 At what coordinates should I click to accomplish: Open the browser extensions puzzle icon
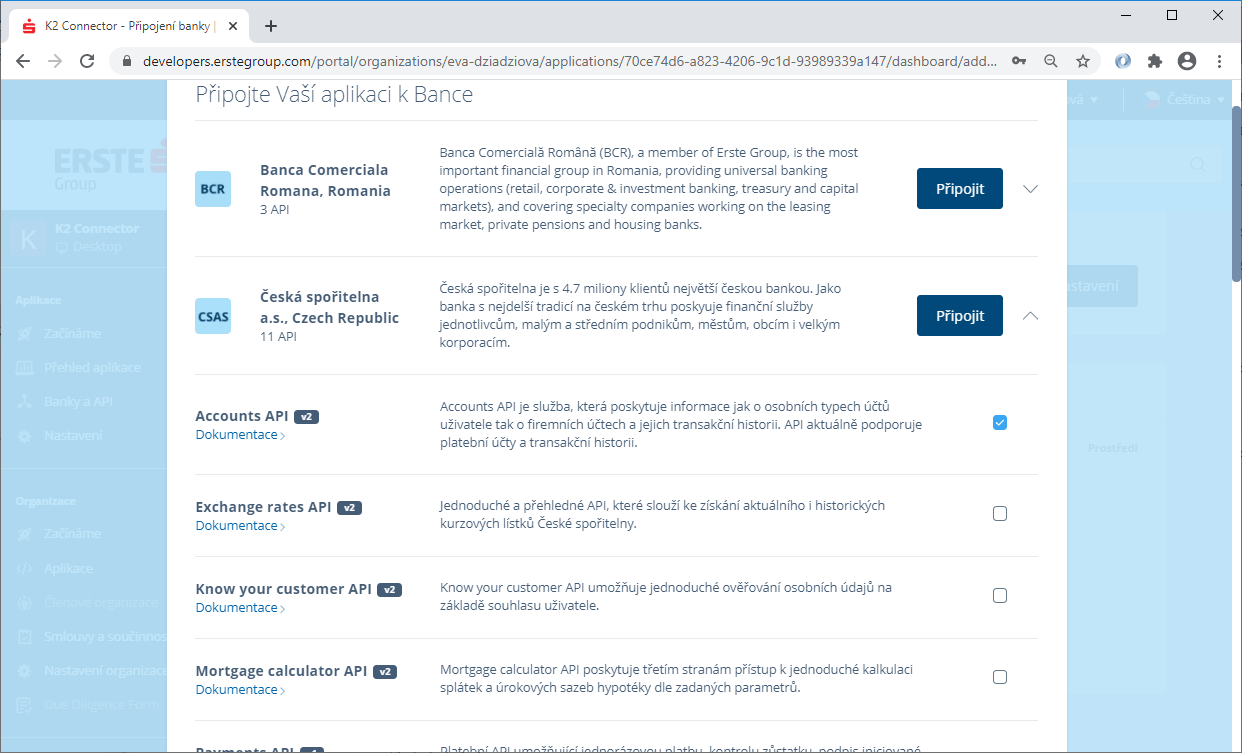1155,61
